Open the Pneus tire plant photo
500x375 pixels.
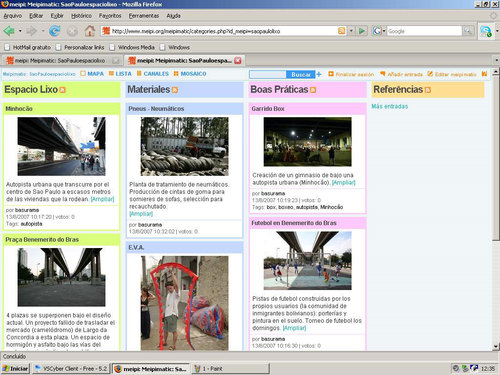pyautogui.click(x=184, y=146)
